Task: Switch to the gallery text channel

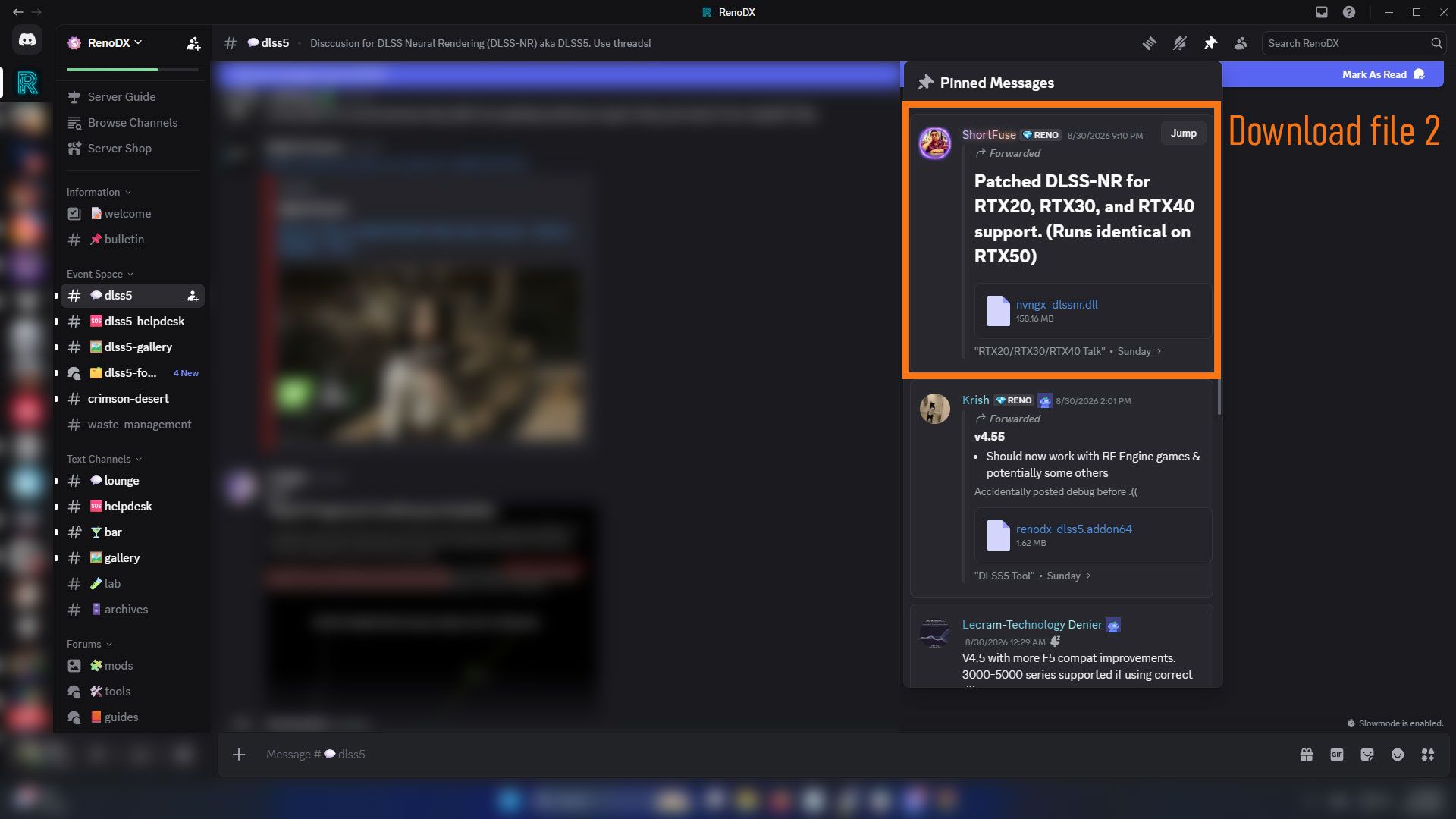Action: coord(133,558)
